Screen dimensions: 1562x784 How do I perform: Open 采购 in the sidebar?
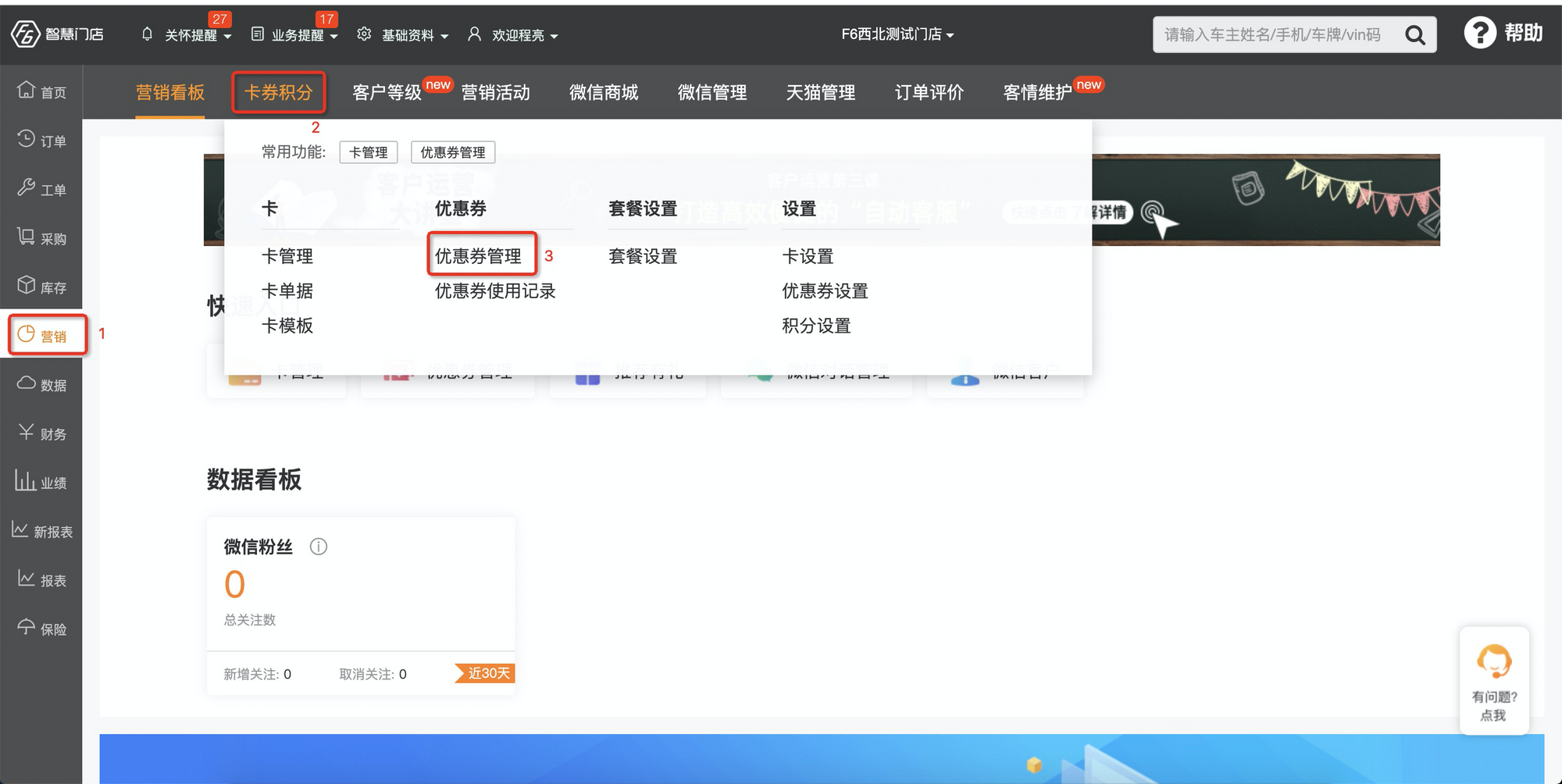(x=41, y=237)
